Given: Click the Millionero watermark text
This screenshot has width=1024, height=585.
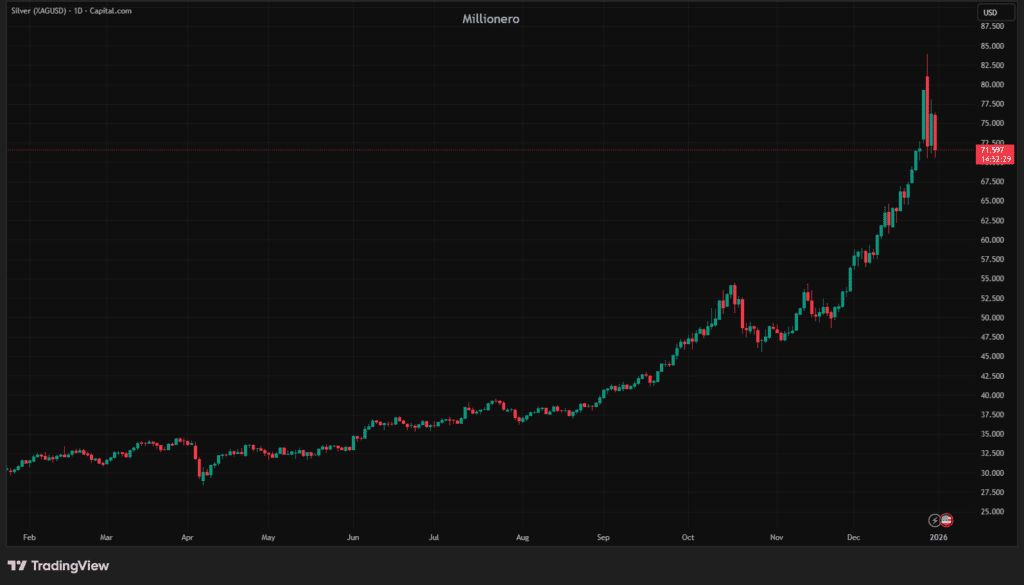Looking at the screenshot, I should pos(490,19).
